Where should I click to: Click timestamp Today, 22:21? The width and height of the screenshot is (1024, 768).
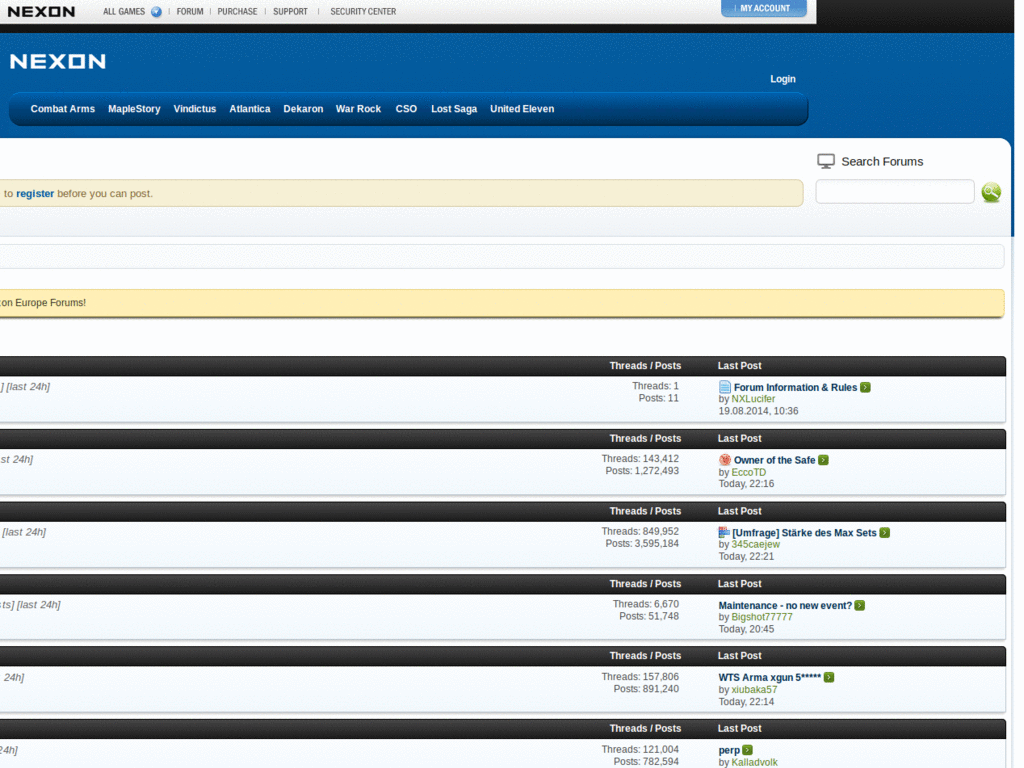[x=746, y=556]
